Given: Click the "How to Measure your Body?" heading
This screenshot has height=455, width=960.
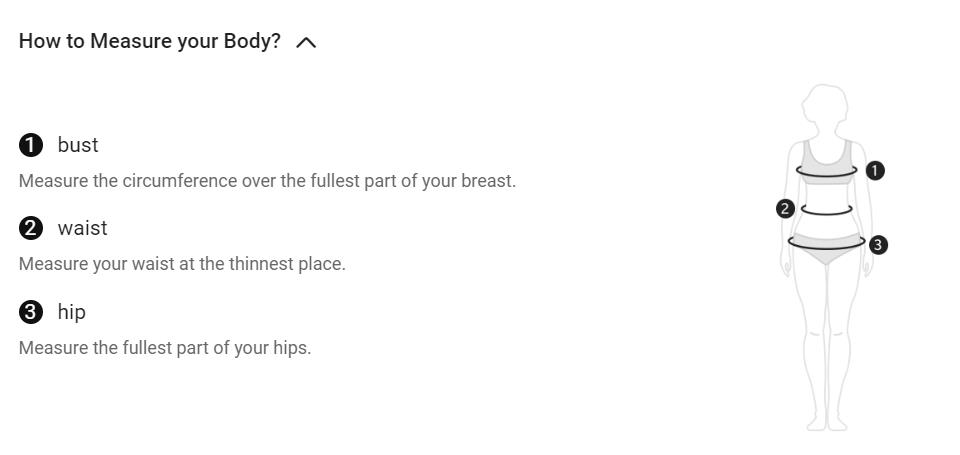Looking at the screenshot, I should pos(150,41).
